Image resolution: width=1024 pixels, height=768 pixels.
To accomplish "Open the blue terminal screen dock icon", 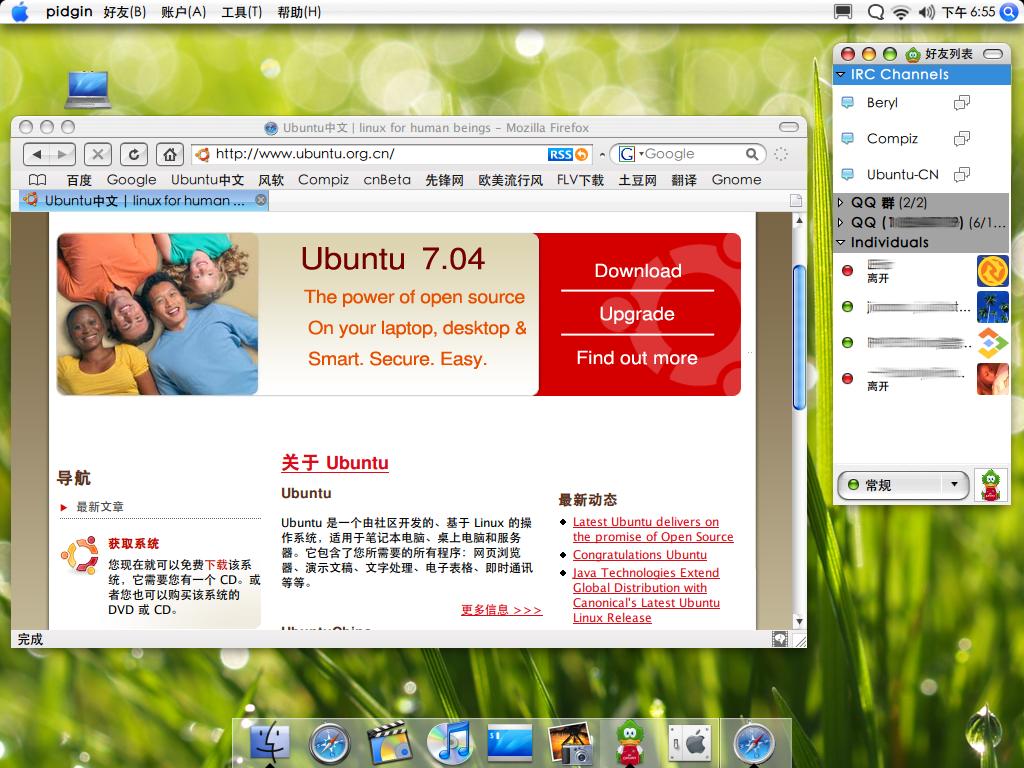I will [x=510, y=744].
